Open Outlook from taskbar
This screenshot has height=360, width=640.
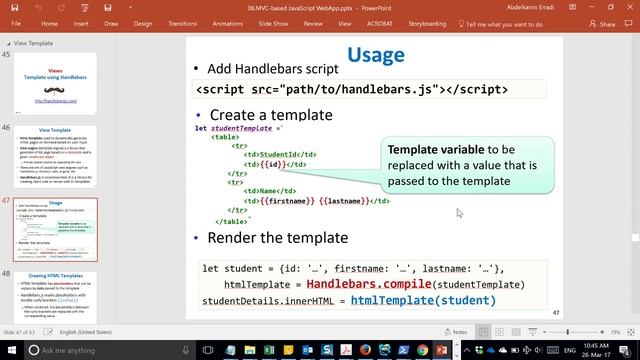pos(307,350)
